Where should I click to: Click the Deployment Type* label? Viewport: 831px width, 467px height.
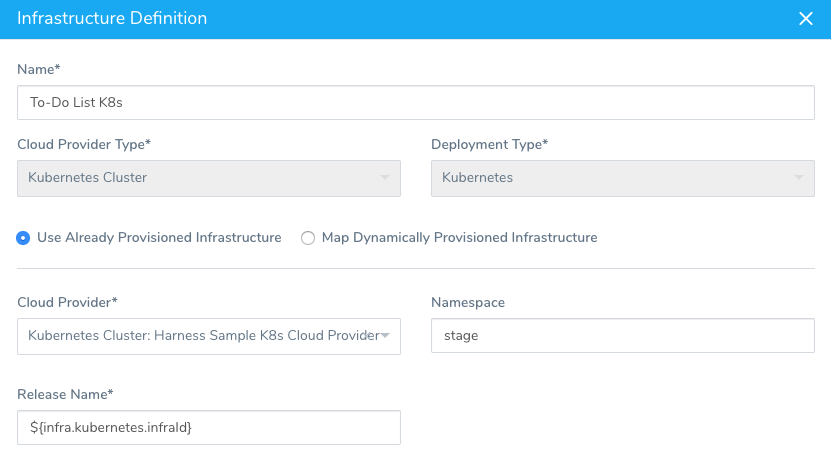tap(489, 145)
